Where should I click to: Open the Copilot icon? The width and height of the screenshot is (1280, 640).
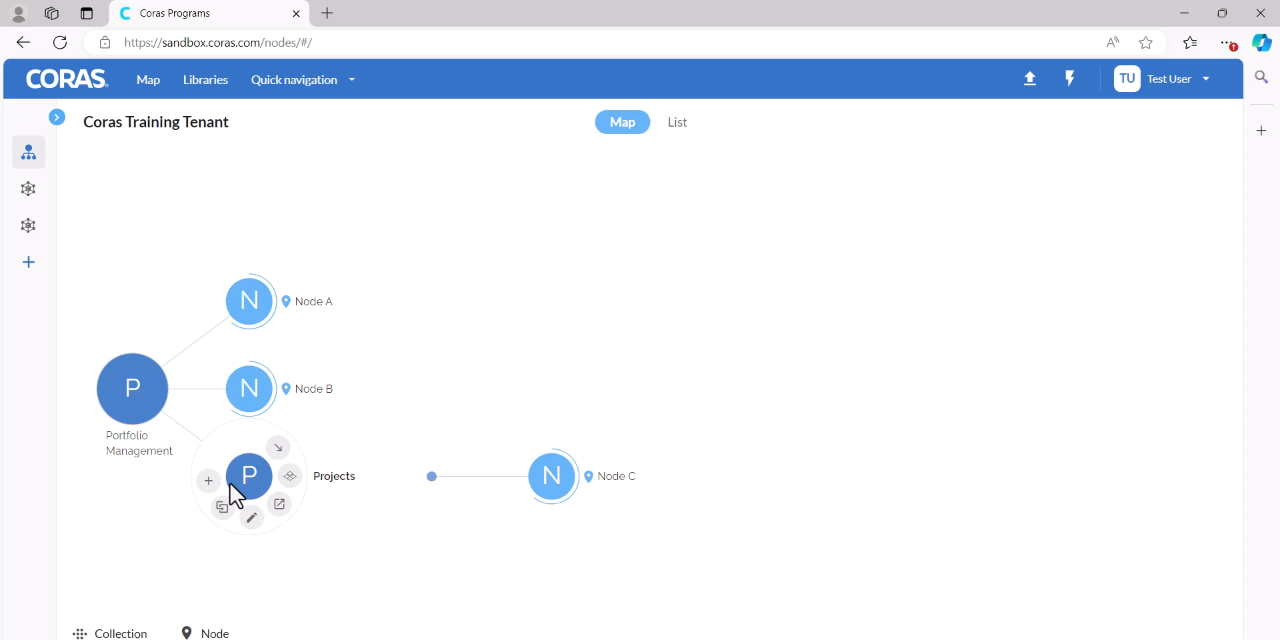click(x=1262, y=42)
